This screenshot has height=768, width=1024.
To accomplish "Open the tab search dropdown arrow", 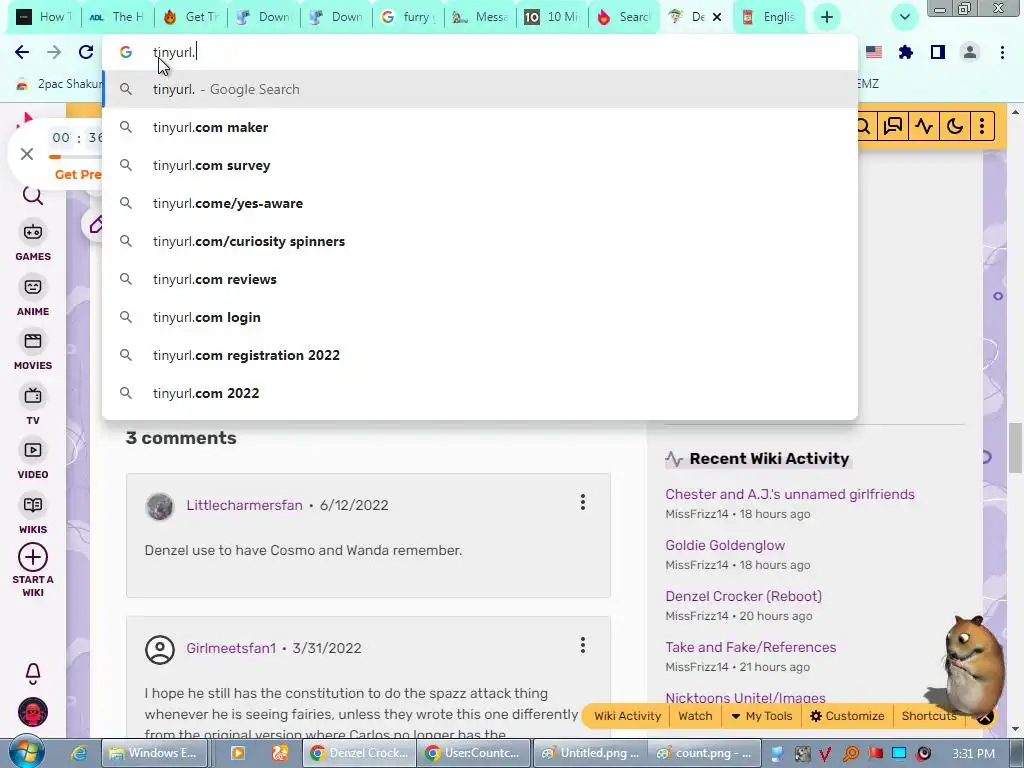I will (904, 17).
